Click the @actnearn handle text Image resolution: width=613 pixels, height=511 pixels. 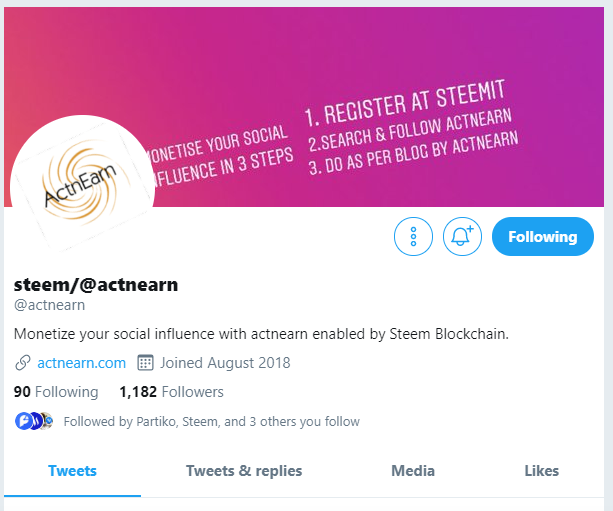[49, 305]
